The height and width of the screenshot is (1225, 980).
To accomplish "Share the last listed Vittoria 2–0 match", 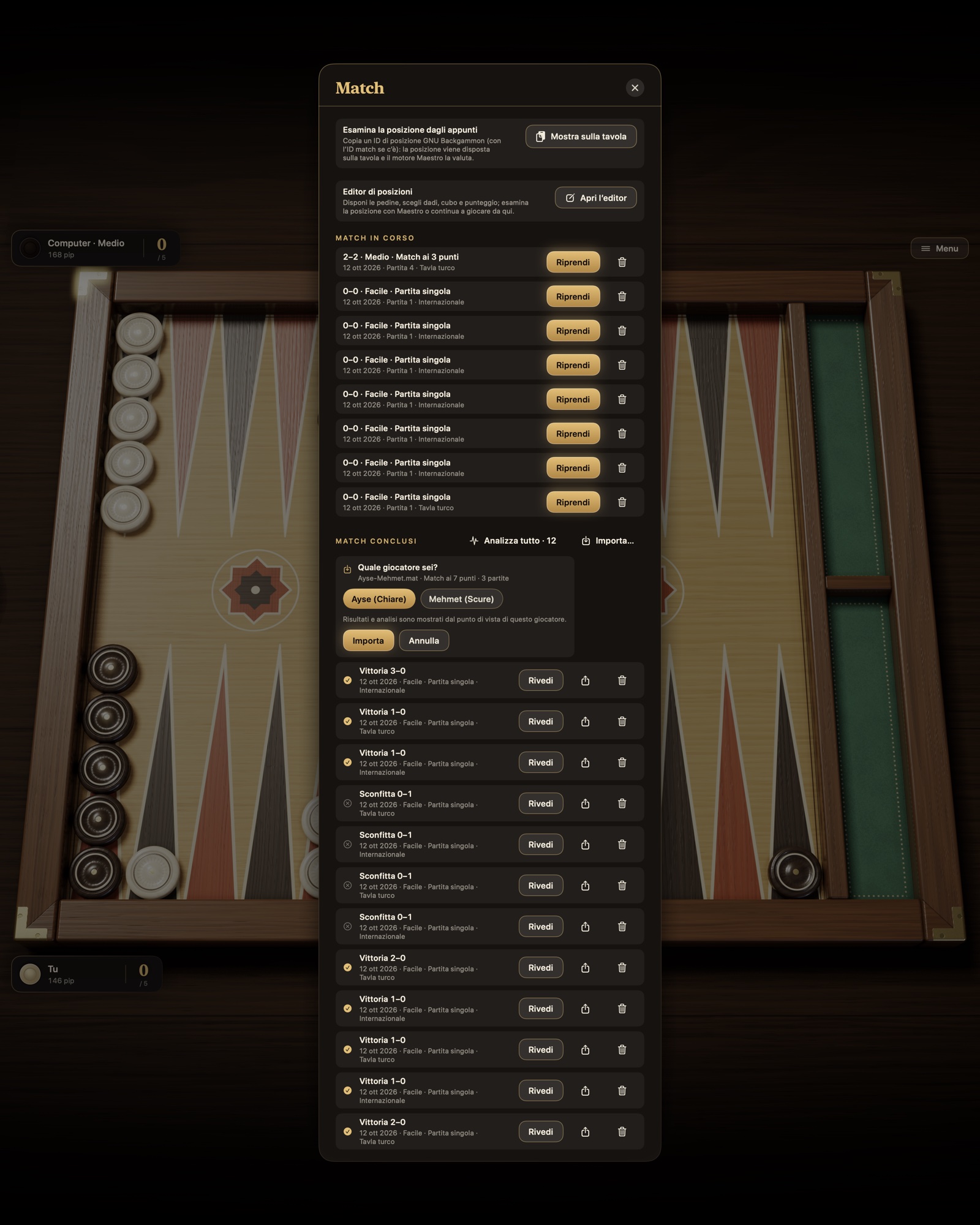I will [585, 1132].
